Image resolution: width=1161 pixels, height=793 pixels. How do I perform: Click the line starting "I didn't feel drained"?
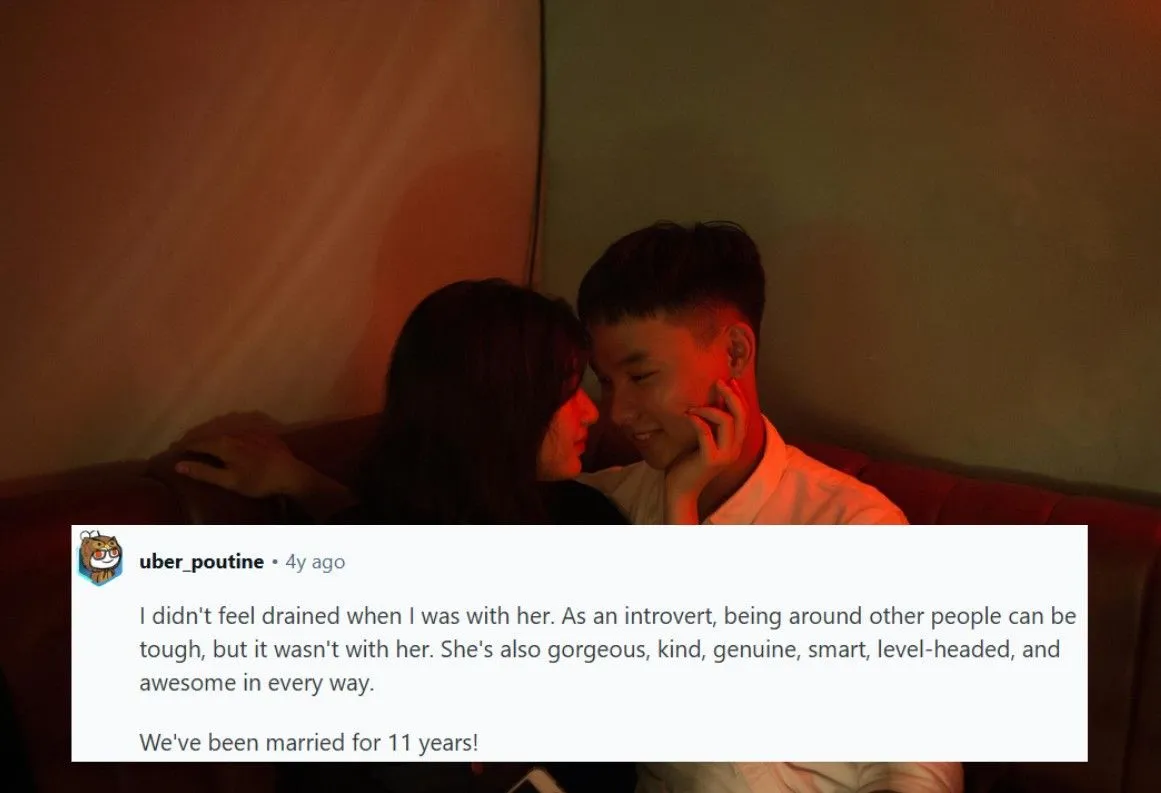(607, 616)
